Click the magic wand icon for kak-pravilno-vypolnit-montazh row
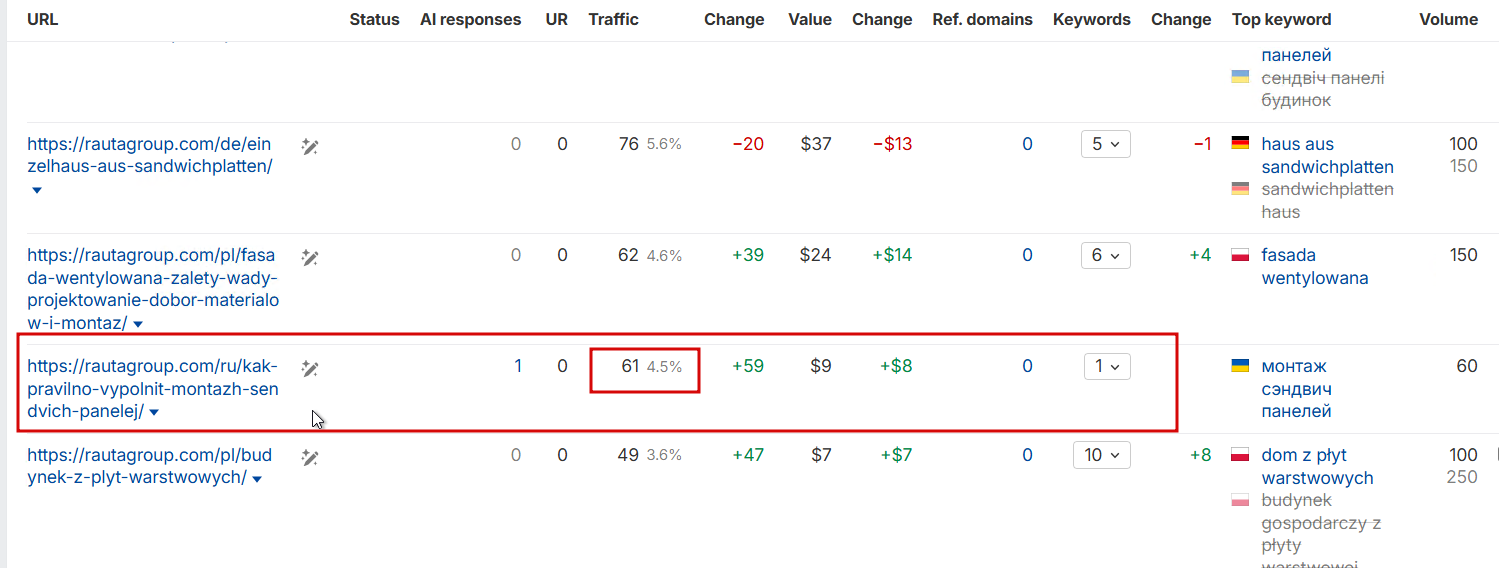This screenshot has width=1499, height=568. 310,369
